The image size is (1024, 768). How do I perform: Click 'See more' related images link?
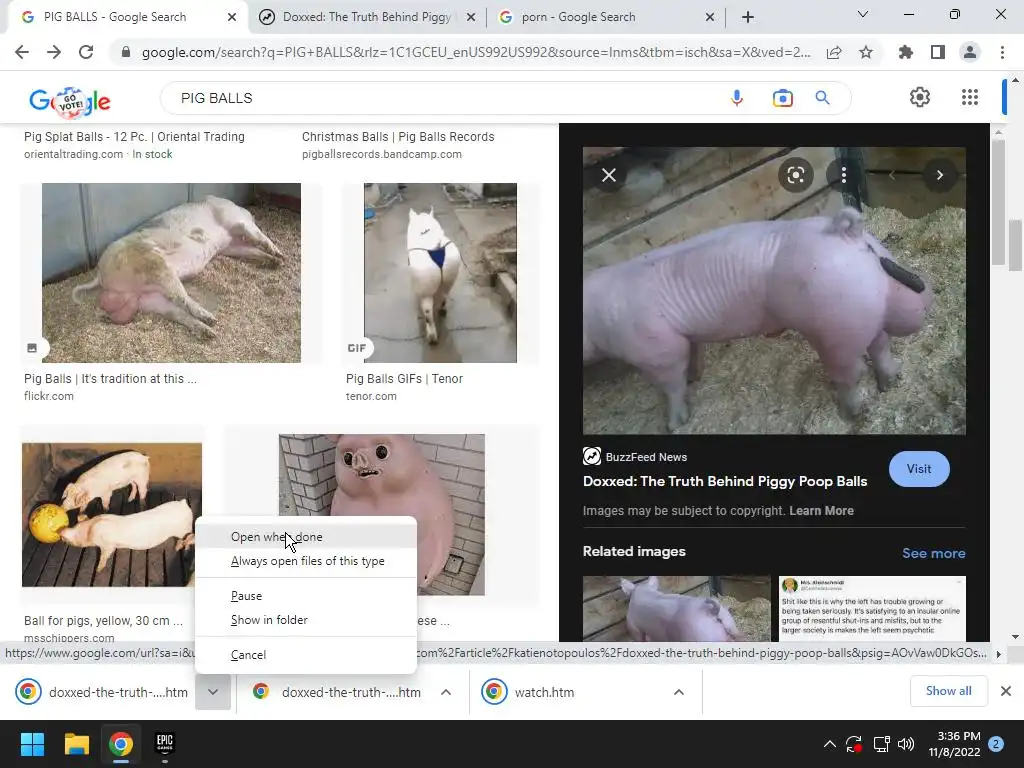coord(933,553)
